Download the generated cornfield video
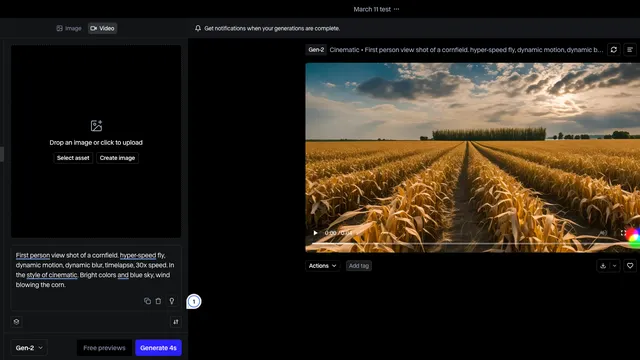 click(603, 266)
